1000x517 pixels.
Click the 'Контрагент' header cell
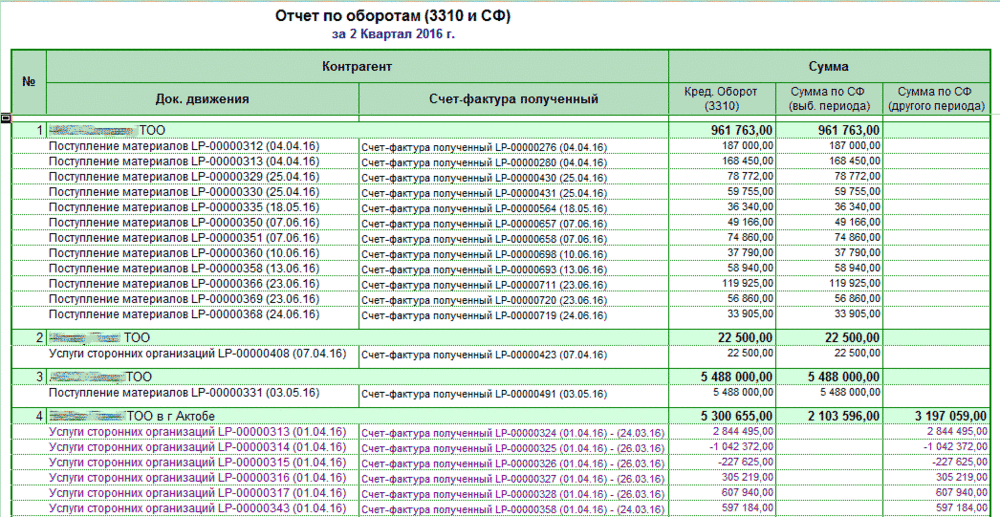pos(357,66)
